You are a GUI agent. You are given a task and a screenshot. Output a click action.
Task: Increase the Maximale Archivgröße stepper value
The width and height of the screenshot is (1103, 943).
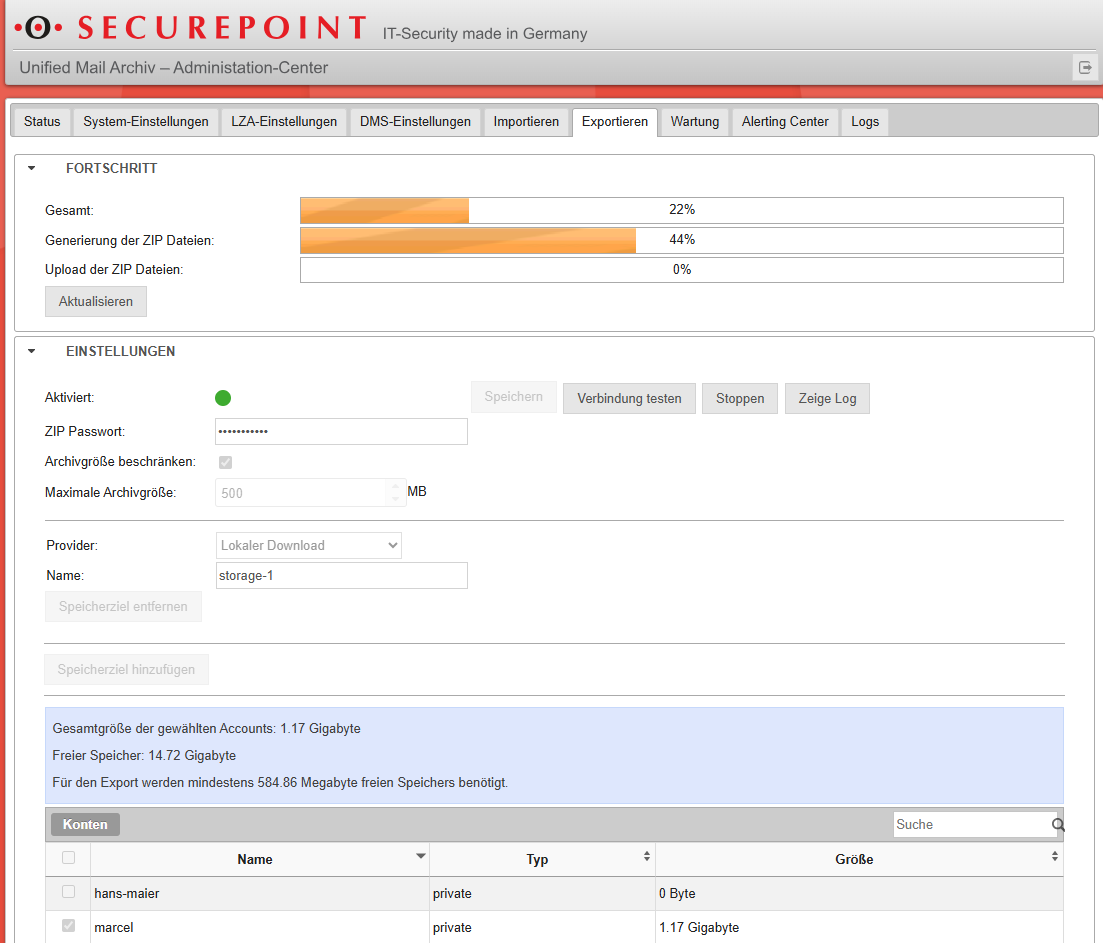(x=395, y=486)
